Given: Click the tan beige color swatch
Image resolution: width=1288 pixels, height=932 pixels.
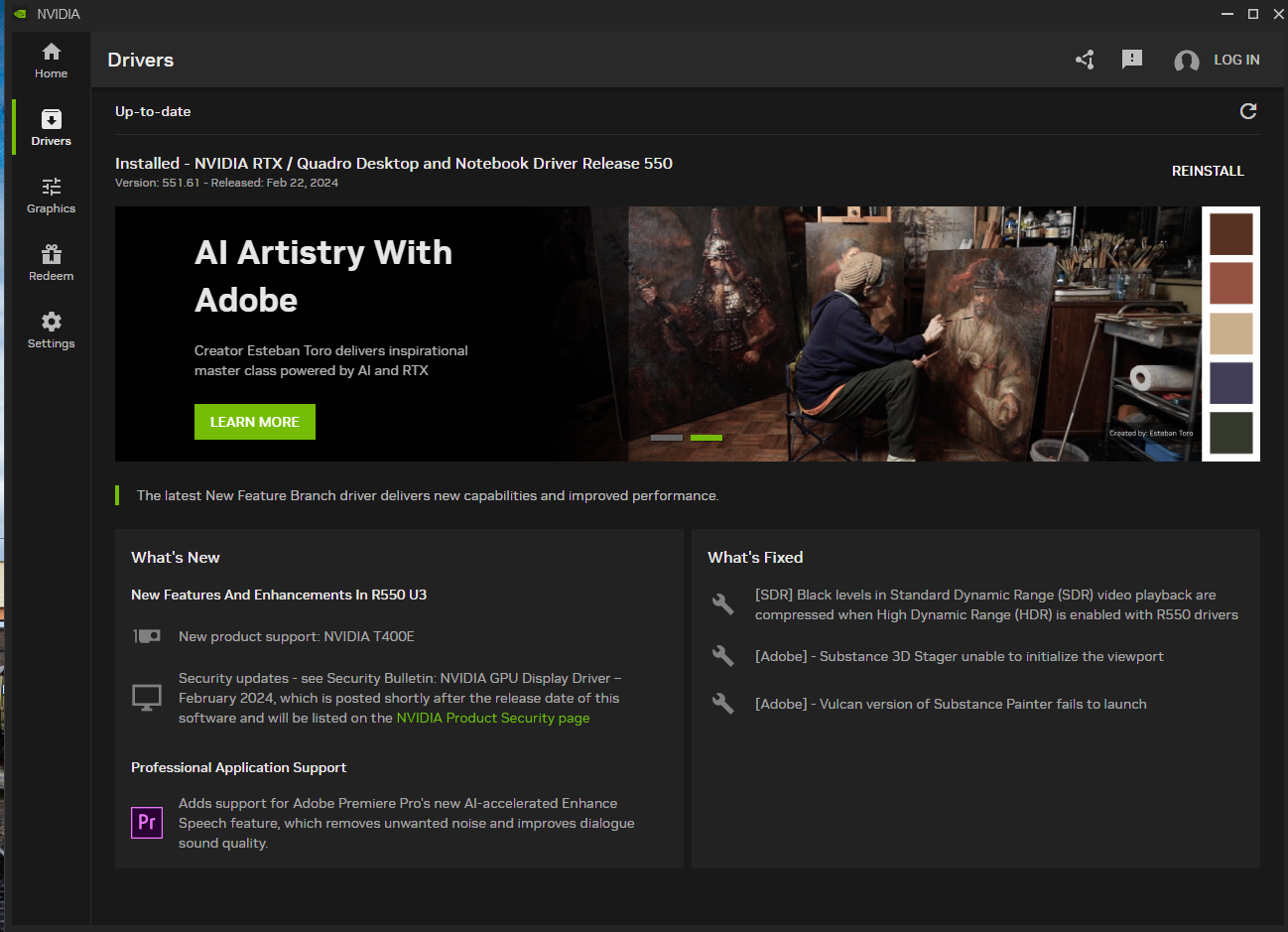Looking at the screenshot, I should tap(1231, 333).
